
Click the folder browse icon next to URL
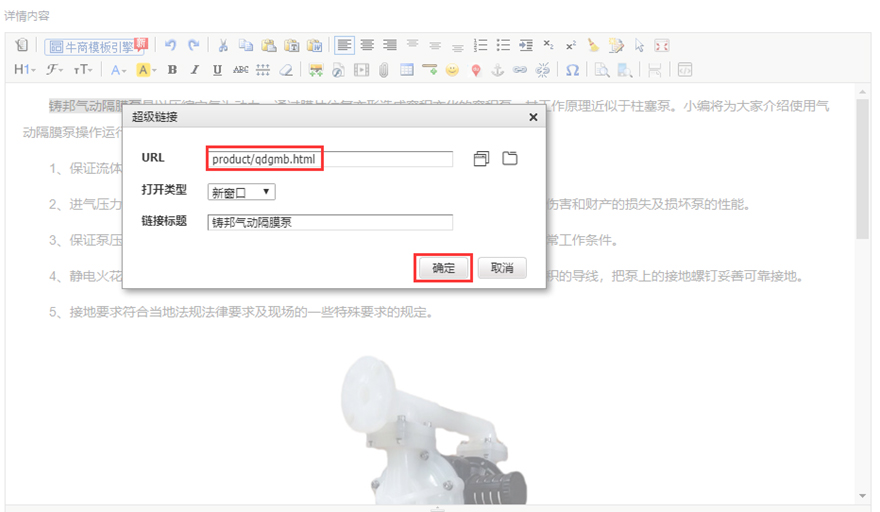click(x=510, y=158)
